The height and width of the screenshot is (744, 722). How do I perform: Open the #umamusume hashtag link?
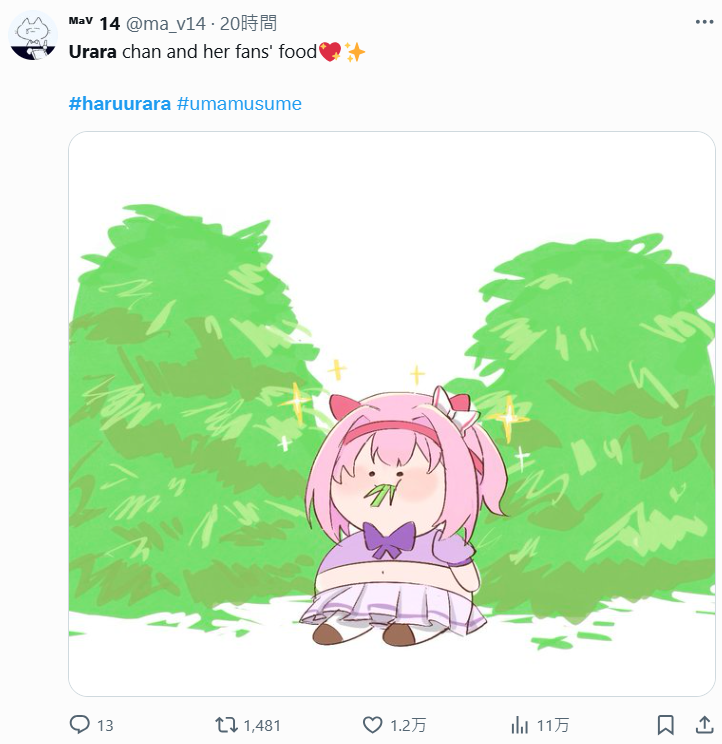[239, 103]
